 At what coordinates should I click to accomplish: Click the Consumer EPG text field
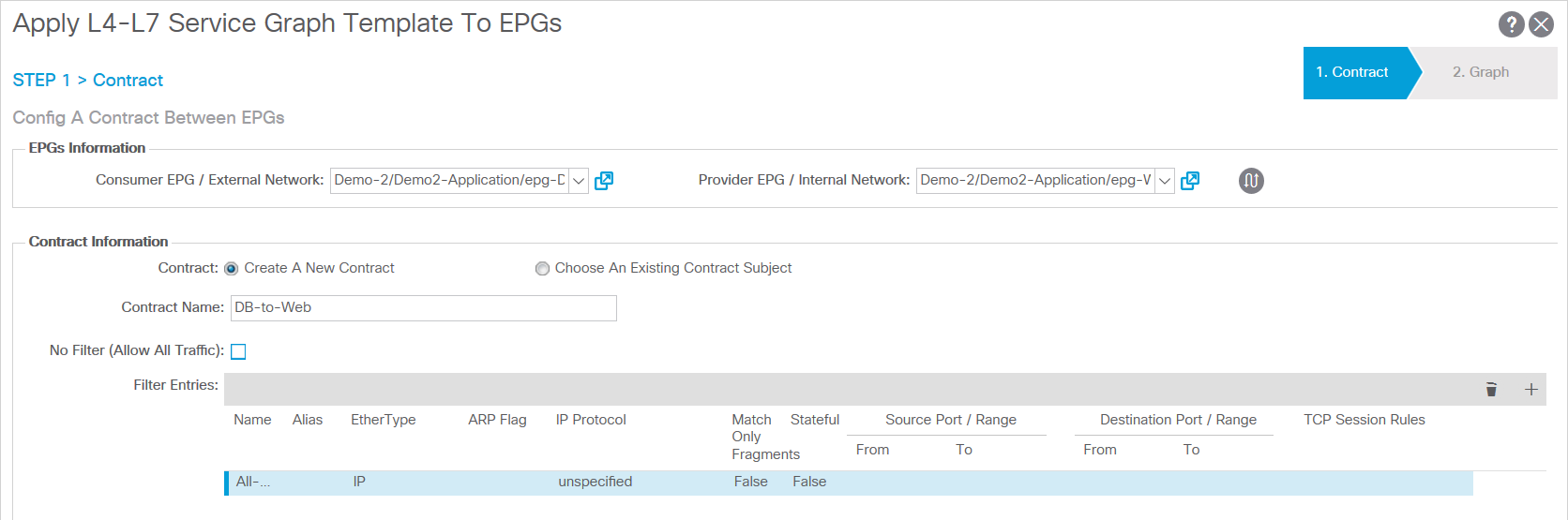click(x=449, y=181)
